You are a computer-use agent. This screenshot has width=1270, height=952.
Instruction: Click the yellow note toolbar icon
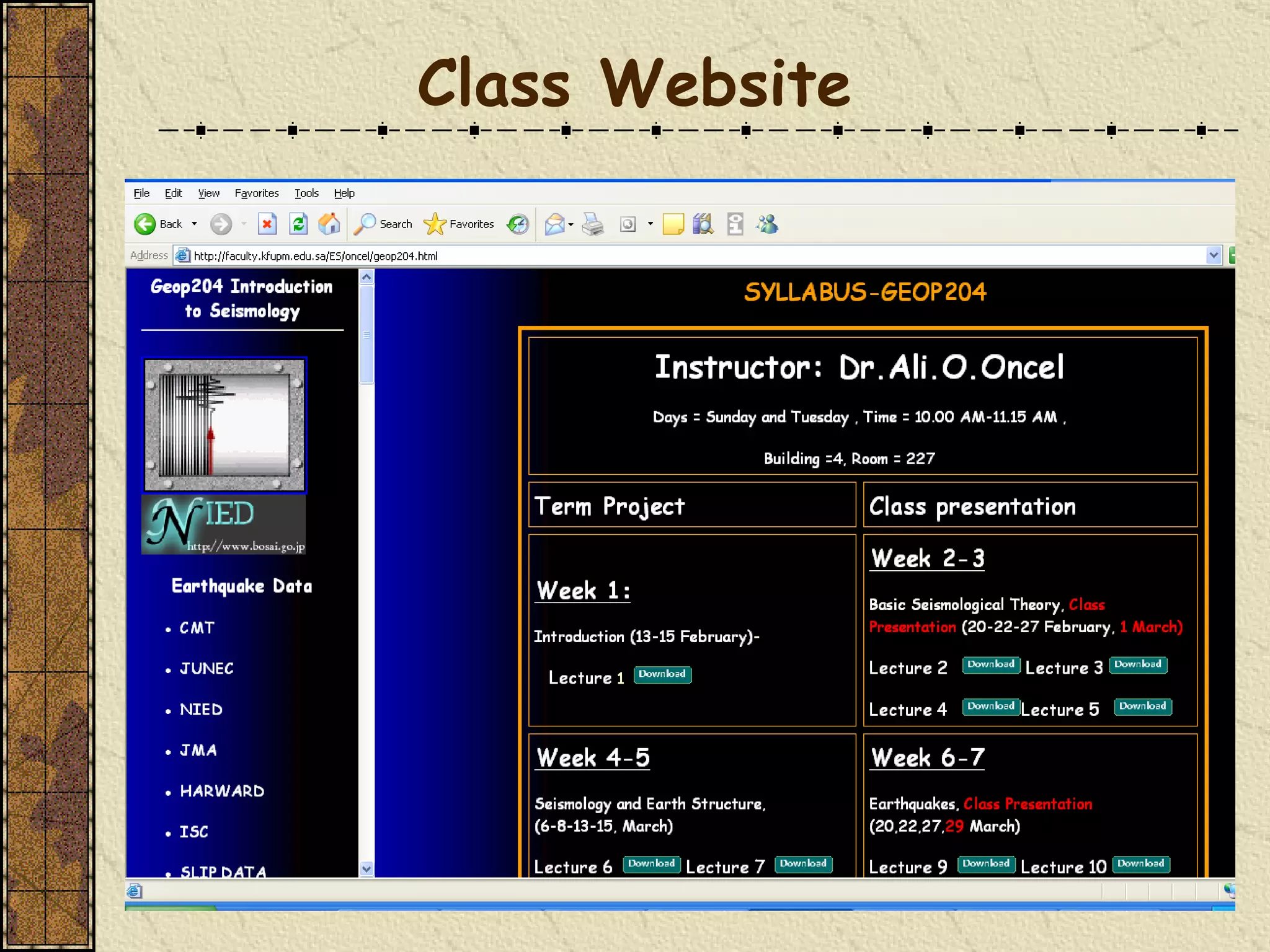click(673, 224)
